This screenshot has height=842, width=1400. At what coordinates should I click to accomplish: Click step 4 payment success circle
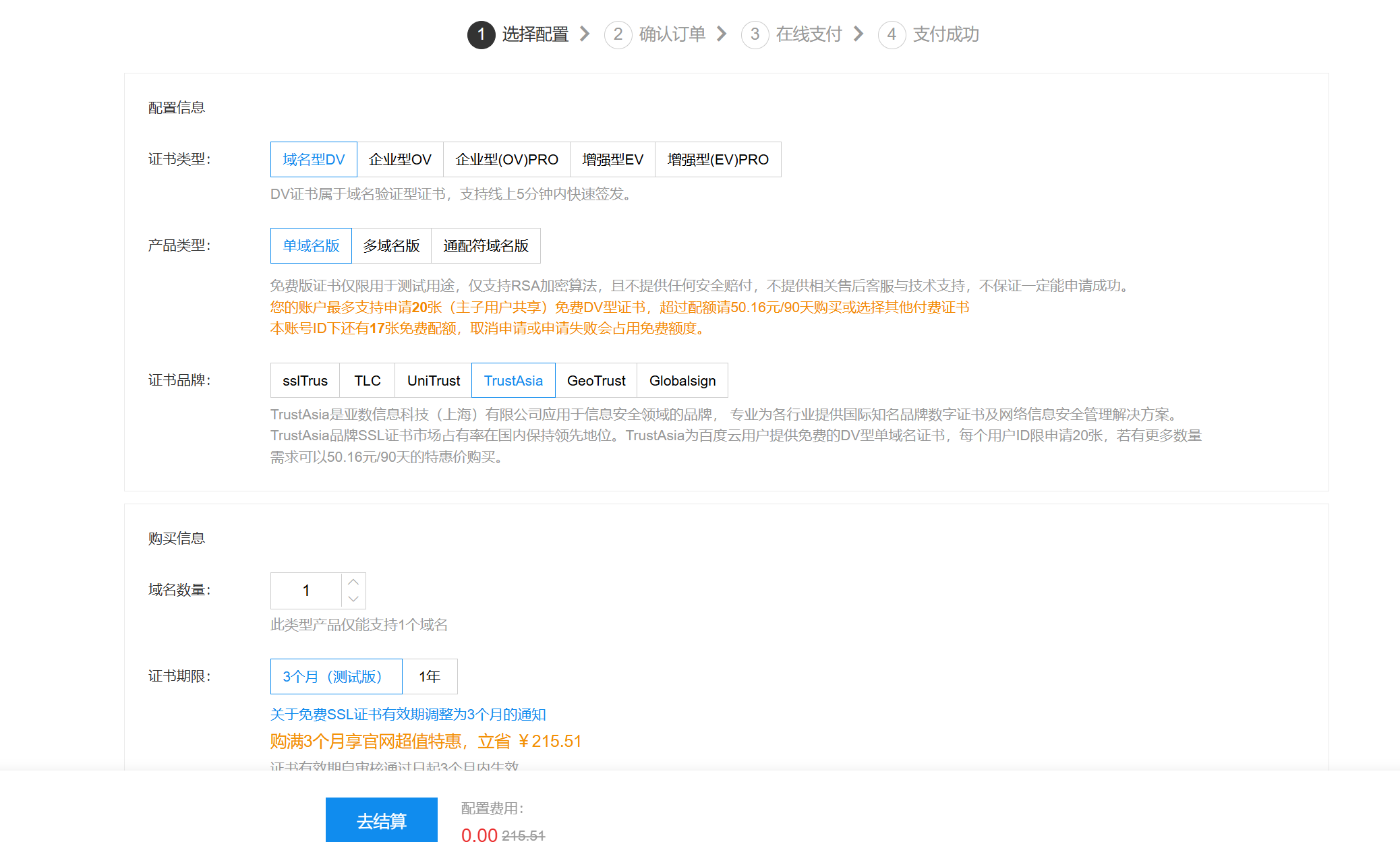(892, 34)
